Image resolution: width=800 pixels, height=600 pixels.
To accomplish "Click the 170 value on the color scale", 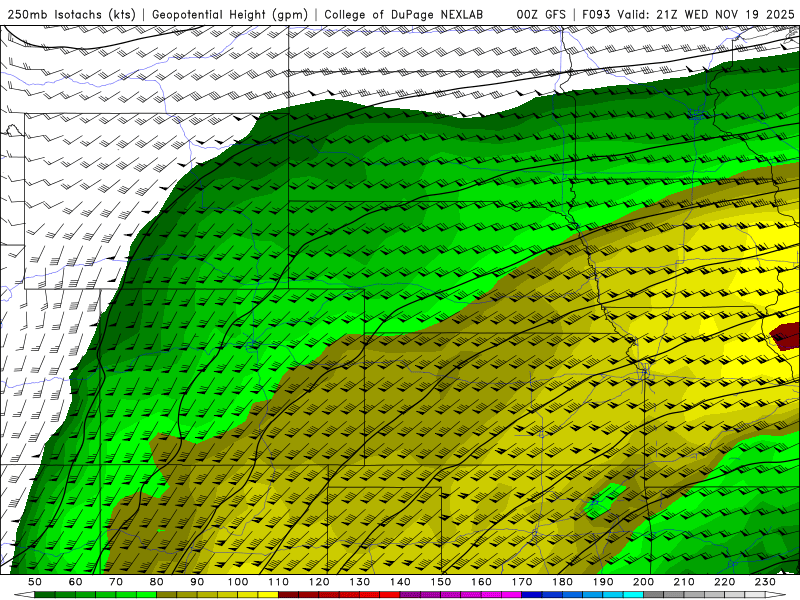I will click(x=522, y=582).
